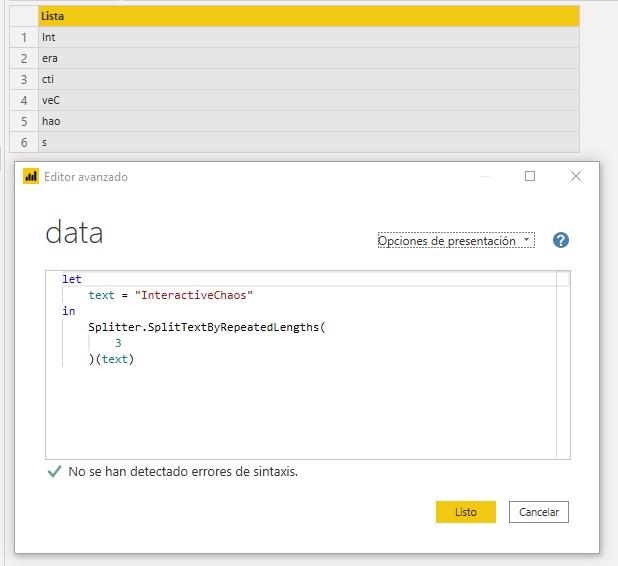This screenshot has width=618, height=566.
Task: Minimize the Editor avanzado dialog
Action: (x=485, y=177)
